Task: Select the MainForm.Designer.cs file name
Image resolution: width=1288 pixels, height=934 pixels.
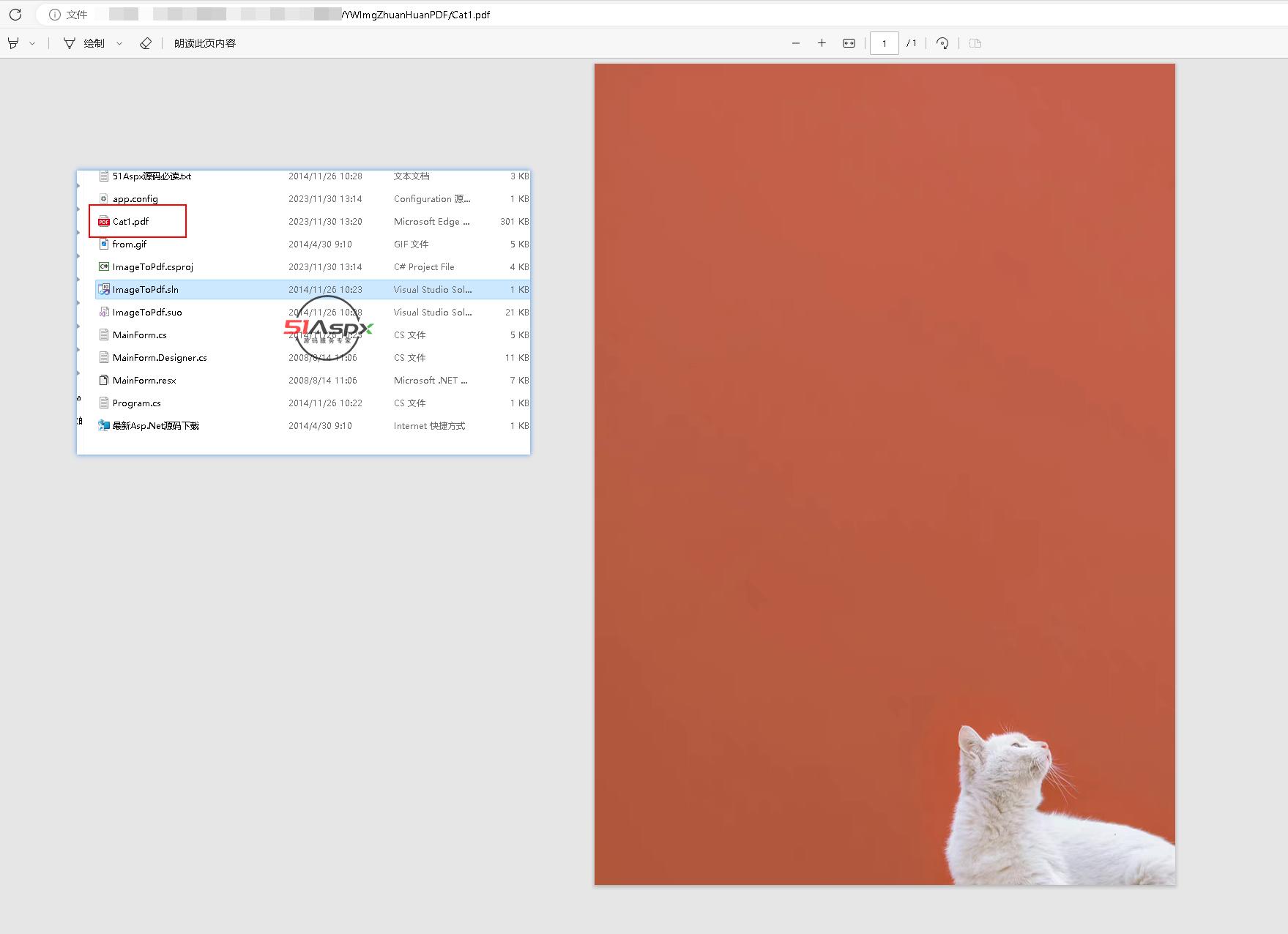Action: click(160, 358)
